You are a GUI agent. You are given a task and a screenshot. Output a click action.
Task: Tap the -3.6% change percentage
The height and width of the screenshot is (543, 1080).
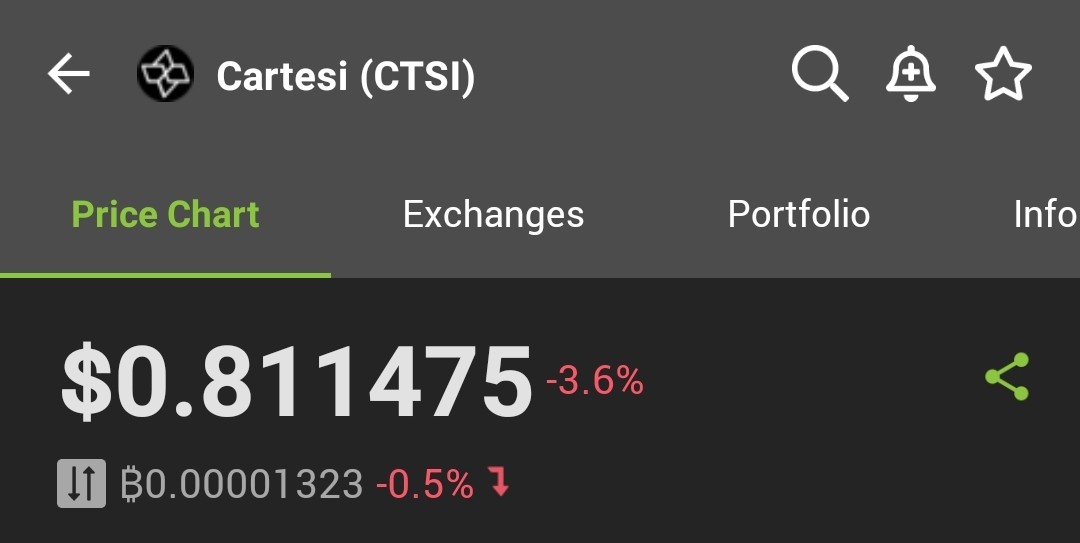coord(595,381)
